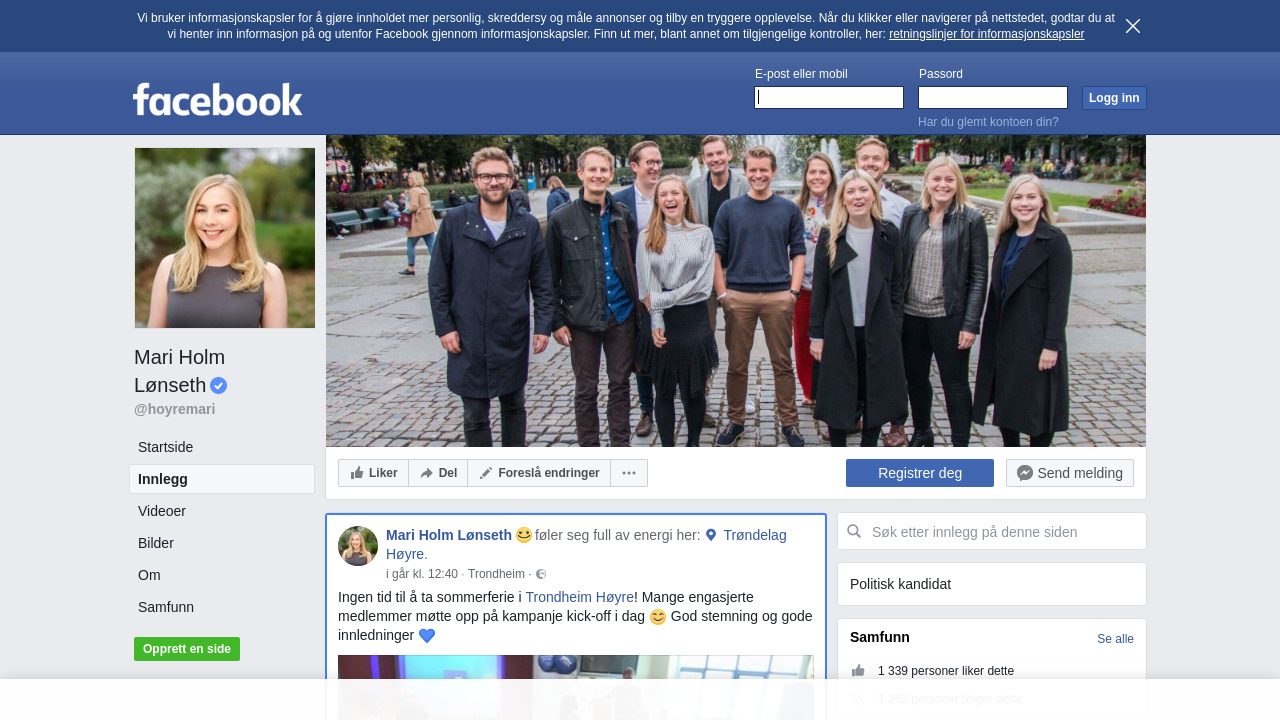Click the Samfunn heading in right panel
The height and width of the screenshot is (720, 1280).
click(880, 637)
